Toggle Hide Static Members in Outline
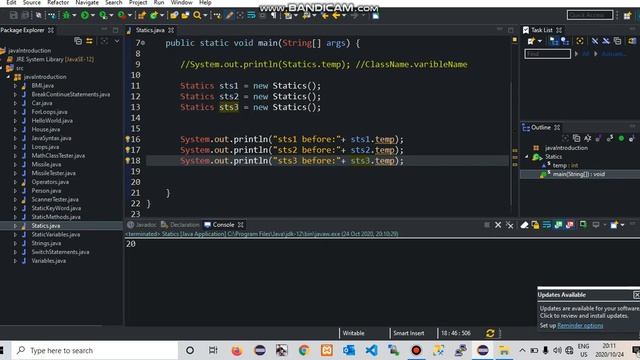The width and height of the screenshot is (640, 360). point(610,138)
